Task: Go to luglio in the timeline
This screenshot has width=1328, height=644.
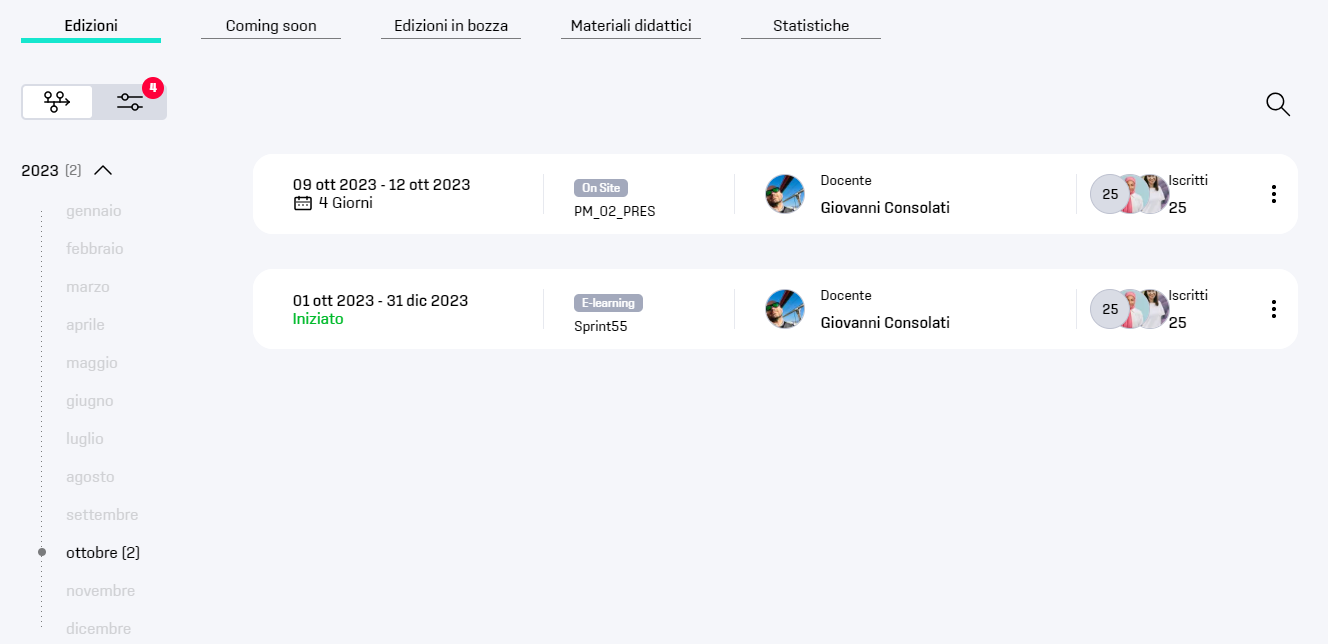Action: [x=85, y=439]
